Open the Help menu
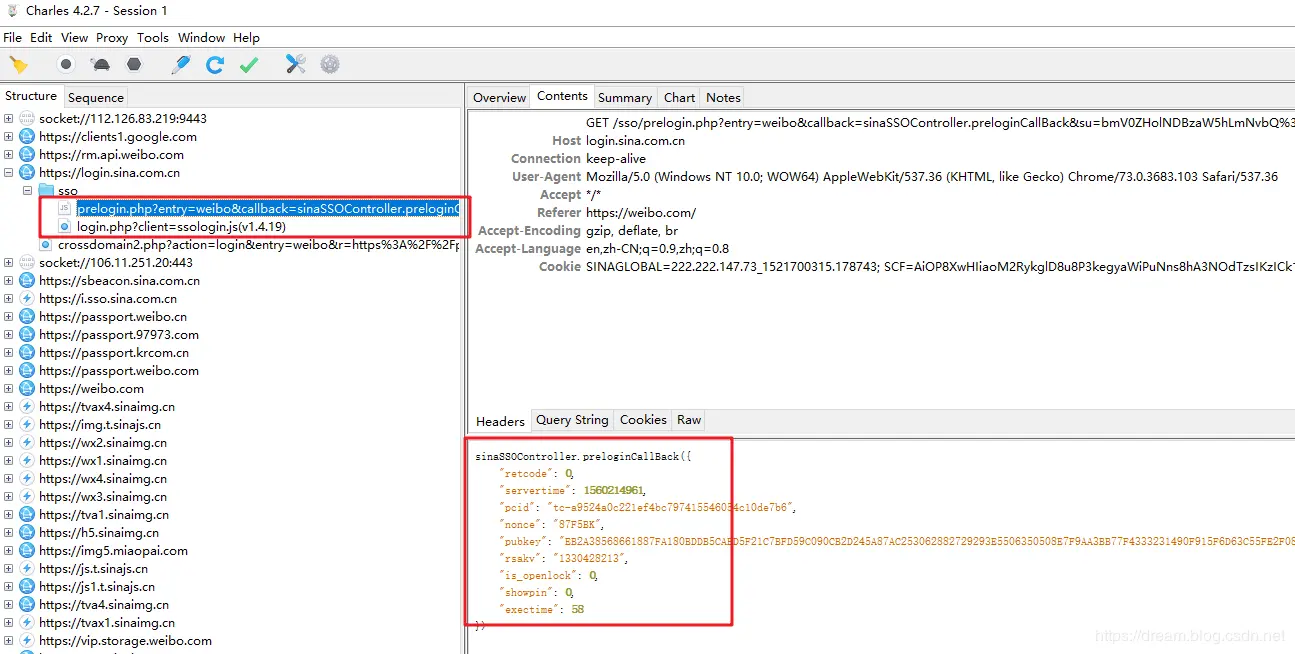 [x=246, y=38]
